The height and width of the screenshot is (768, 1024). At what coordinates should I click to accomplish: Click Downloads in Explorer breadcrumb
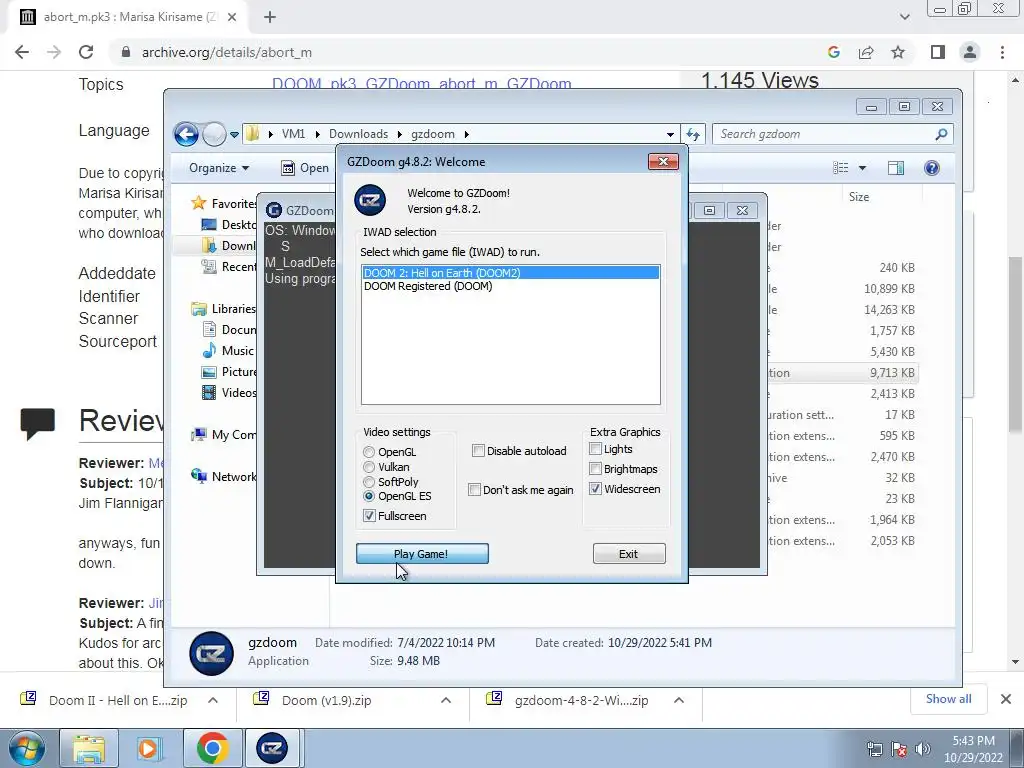pos(359,134)
